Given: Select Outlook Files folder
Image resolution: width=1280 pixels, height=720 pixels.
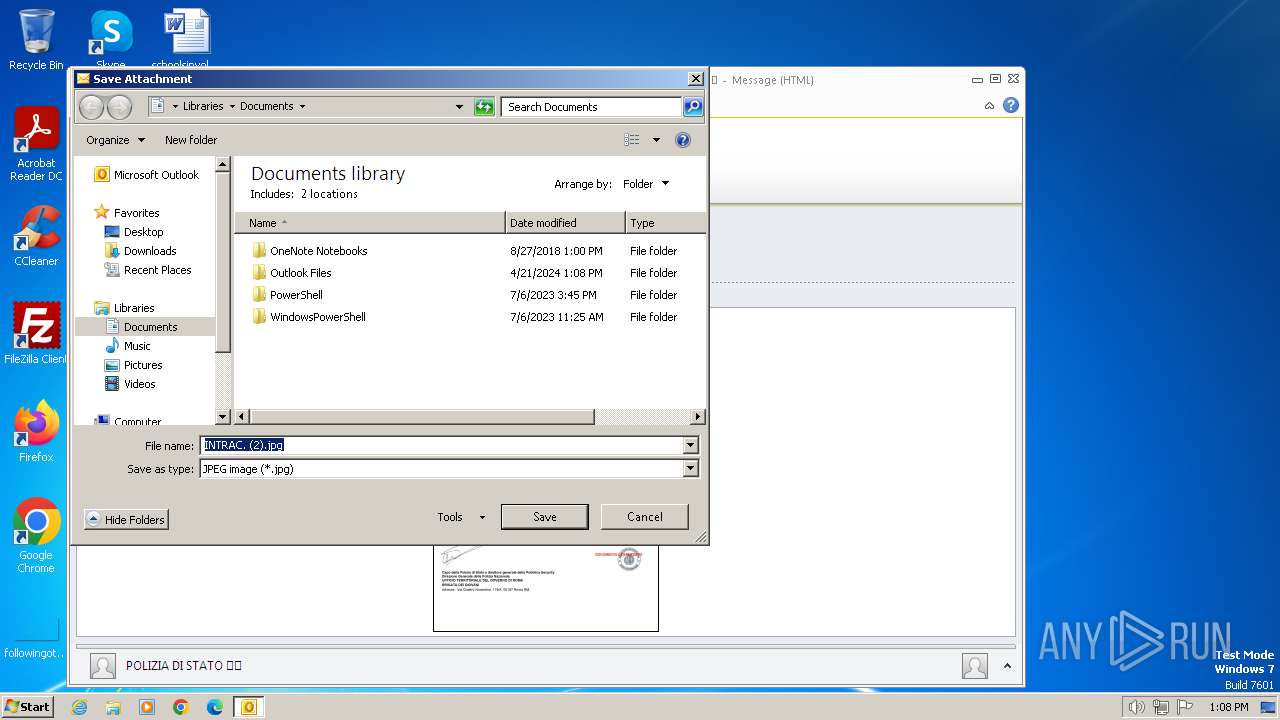Looking at the screenshot, I should click(300, 273).
